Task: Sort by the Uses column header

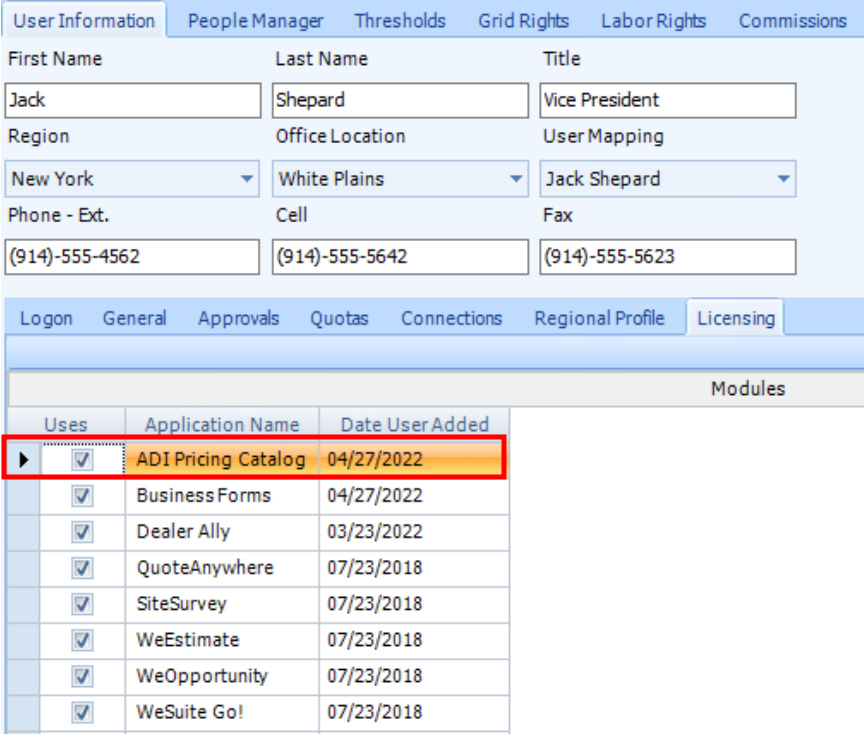Action: (x=66, y=424)
